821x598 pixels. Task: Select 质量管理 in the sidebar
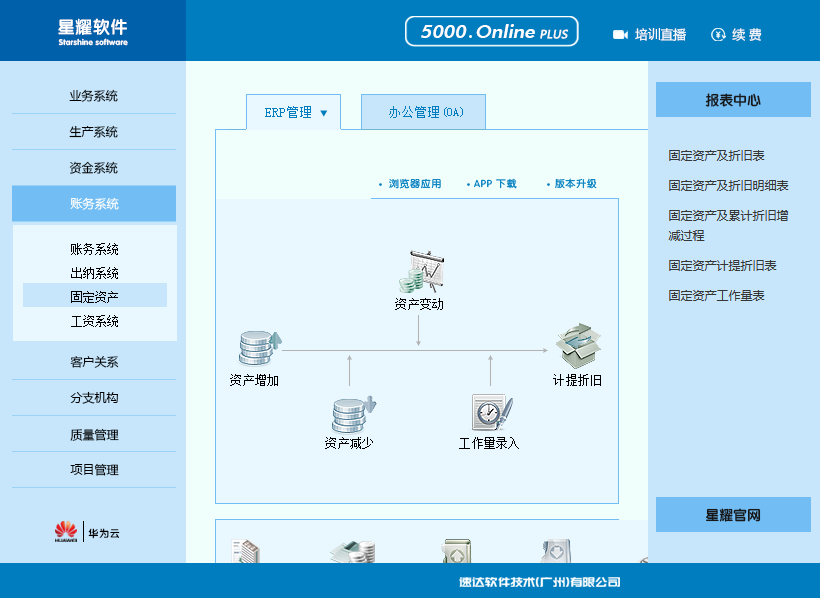point(94,435)
